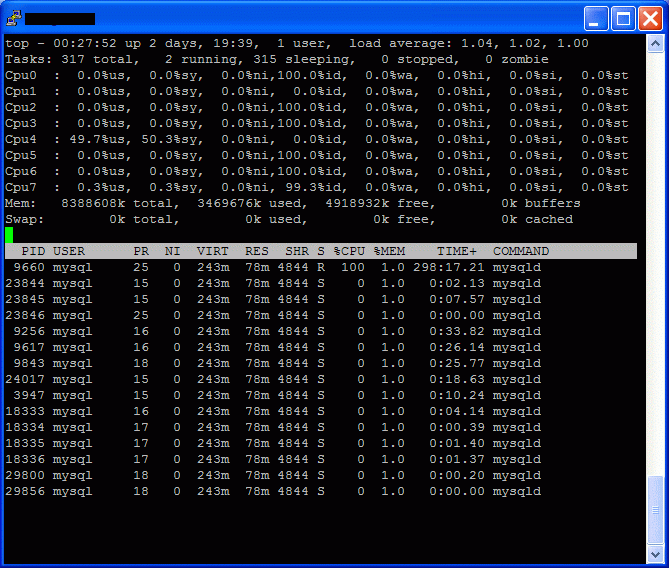Close the terminal window
Viewport: 669px width, 568px height.
point(648,18)
